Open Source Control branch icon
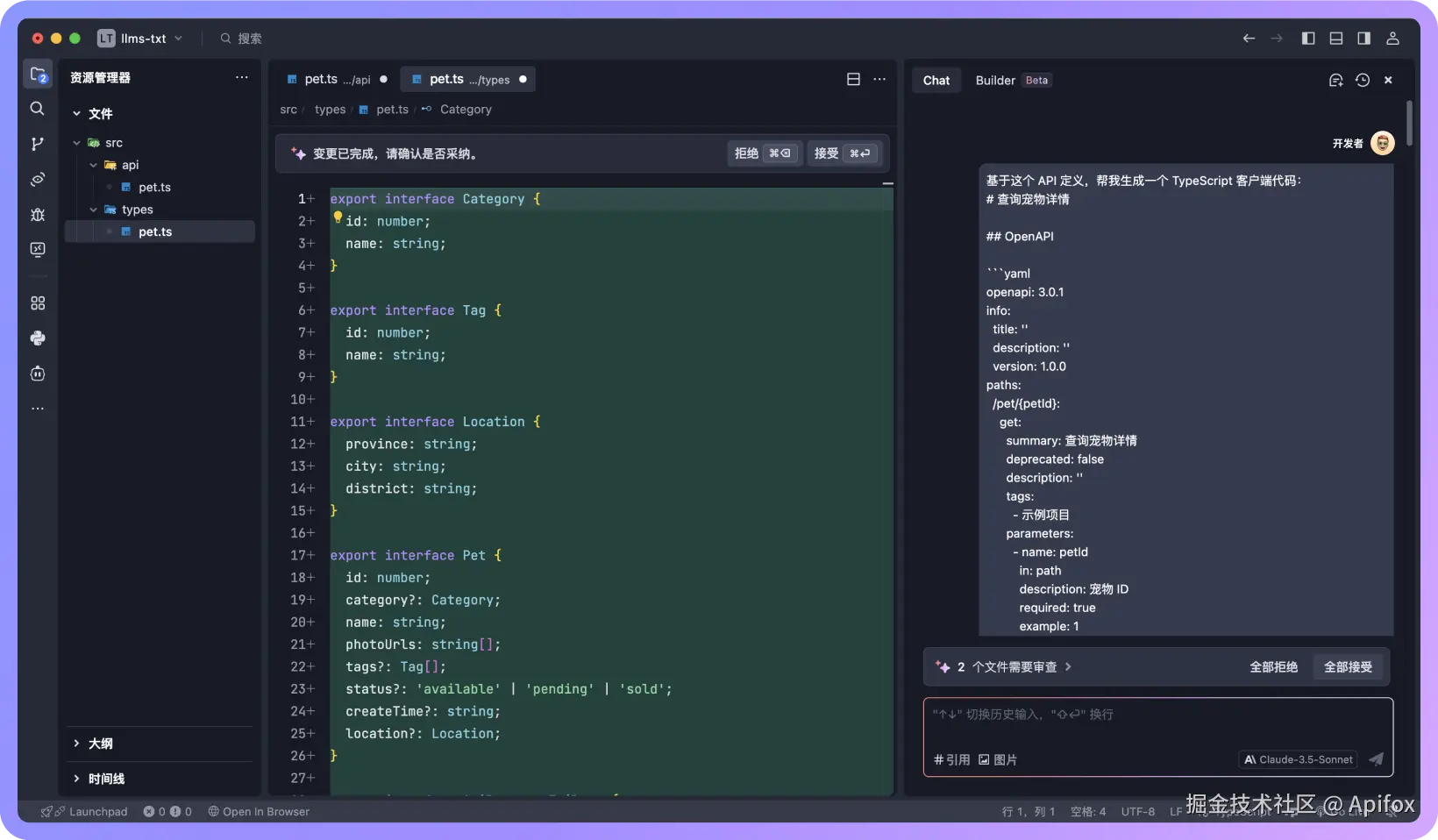The height and width of the screenshot is (840, 1438). [37, 144]
